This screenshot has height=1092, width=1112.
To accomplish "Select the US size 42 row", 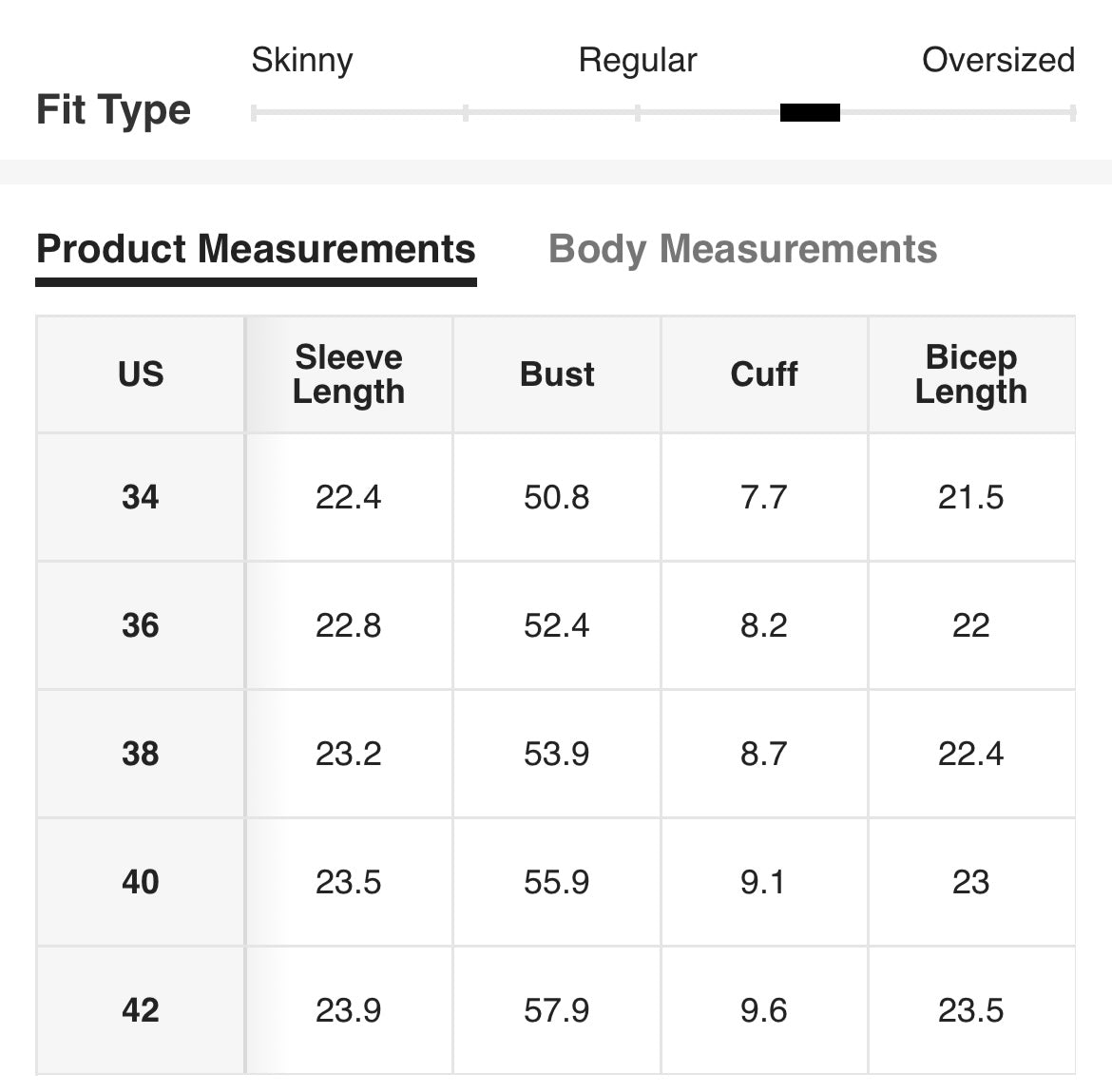I will click(x=141, y=1010).
